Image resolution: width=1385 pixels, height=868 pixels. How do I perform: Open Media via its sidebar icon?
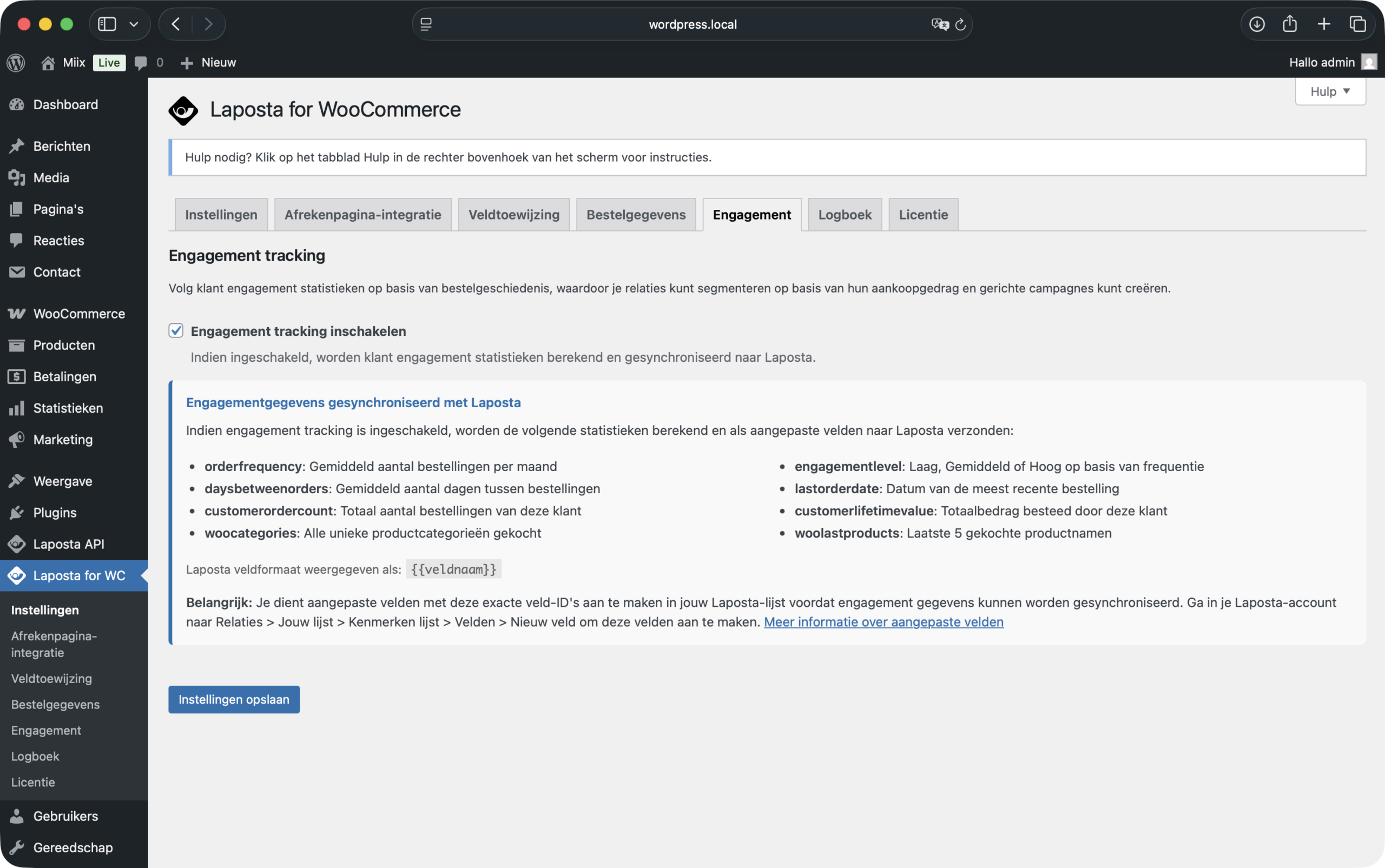[17, 177]
